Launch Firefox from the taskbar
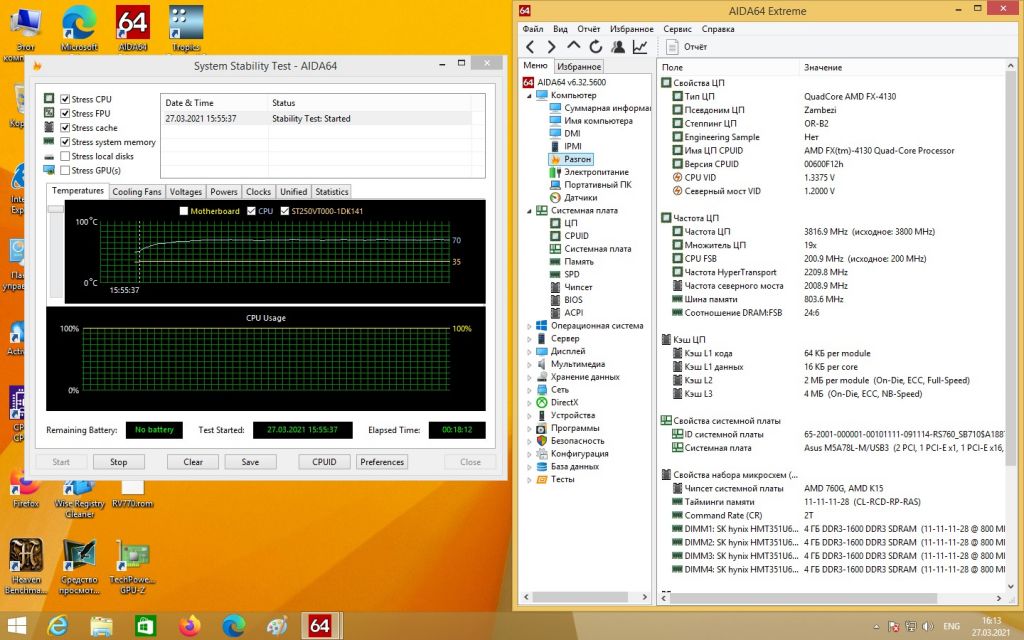The height and width of the screenshot is (640, 1024). (x=189, y=626)
